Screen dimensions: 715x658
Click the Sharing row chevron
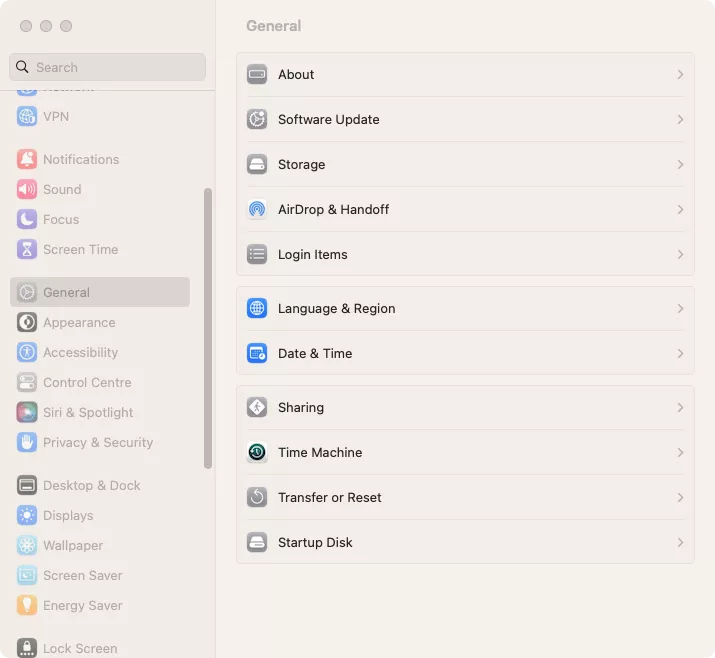[680, 407]
